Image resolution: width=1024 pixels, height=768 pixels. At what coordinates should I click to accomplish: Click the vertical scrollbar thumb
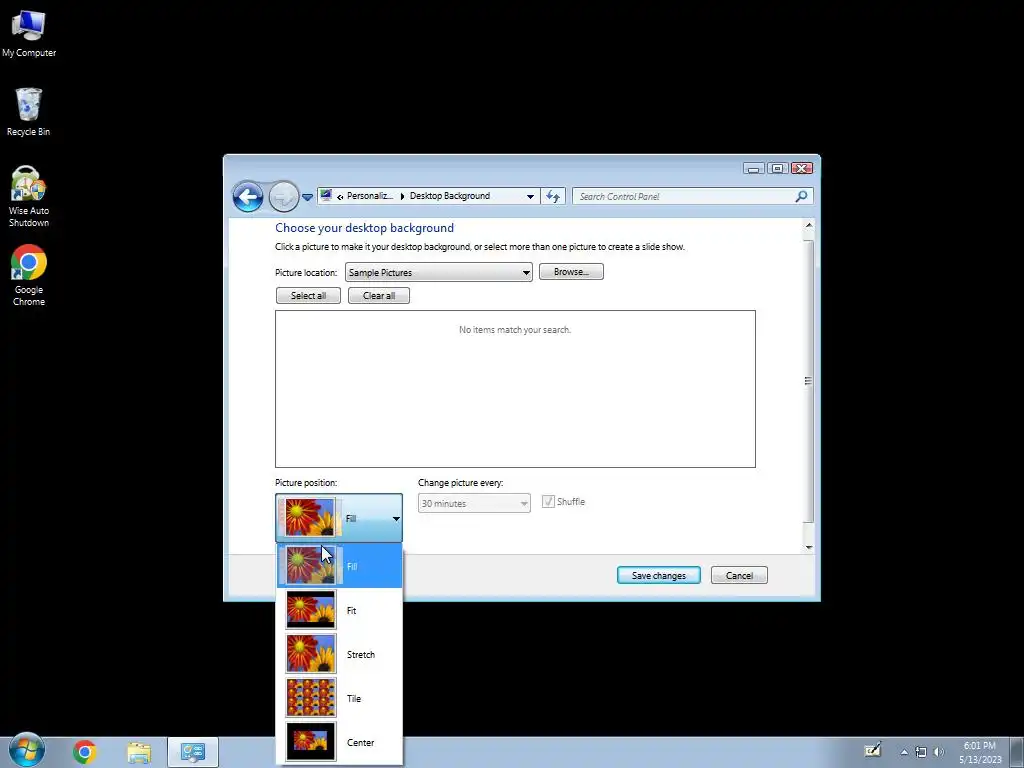click(808, 381)
